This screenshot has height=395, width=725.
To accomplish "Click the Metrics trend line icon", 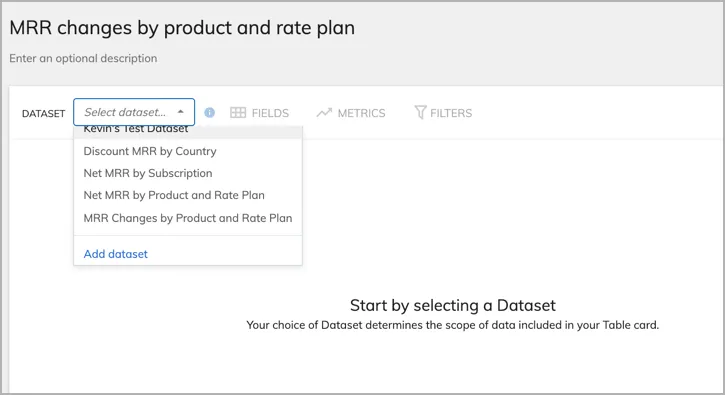I will [324, 112].
